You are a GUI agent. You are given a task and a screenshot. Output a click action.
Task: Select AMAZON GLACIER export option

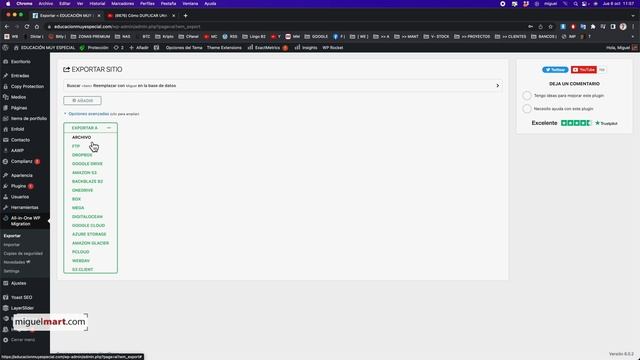pos(90,243)
